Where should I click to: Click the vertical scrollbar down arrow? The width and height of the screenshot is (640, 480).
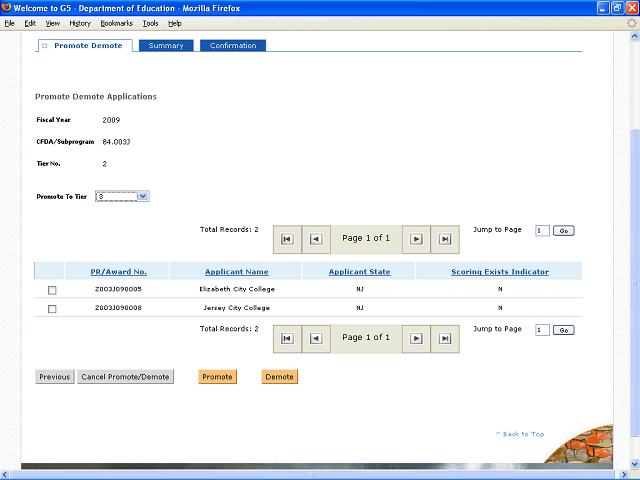[635, 464]
